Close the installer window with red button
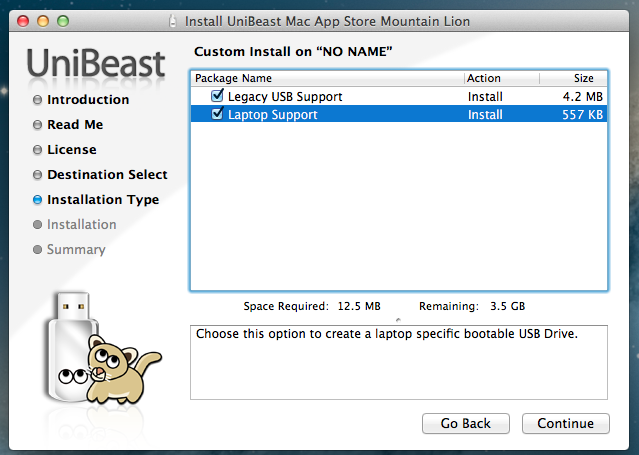The width and height of the screenshot is (639, 455). (x=23, y=21)
